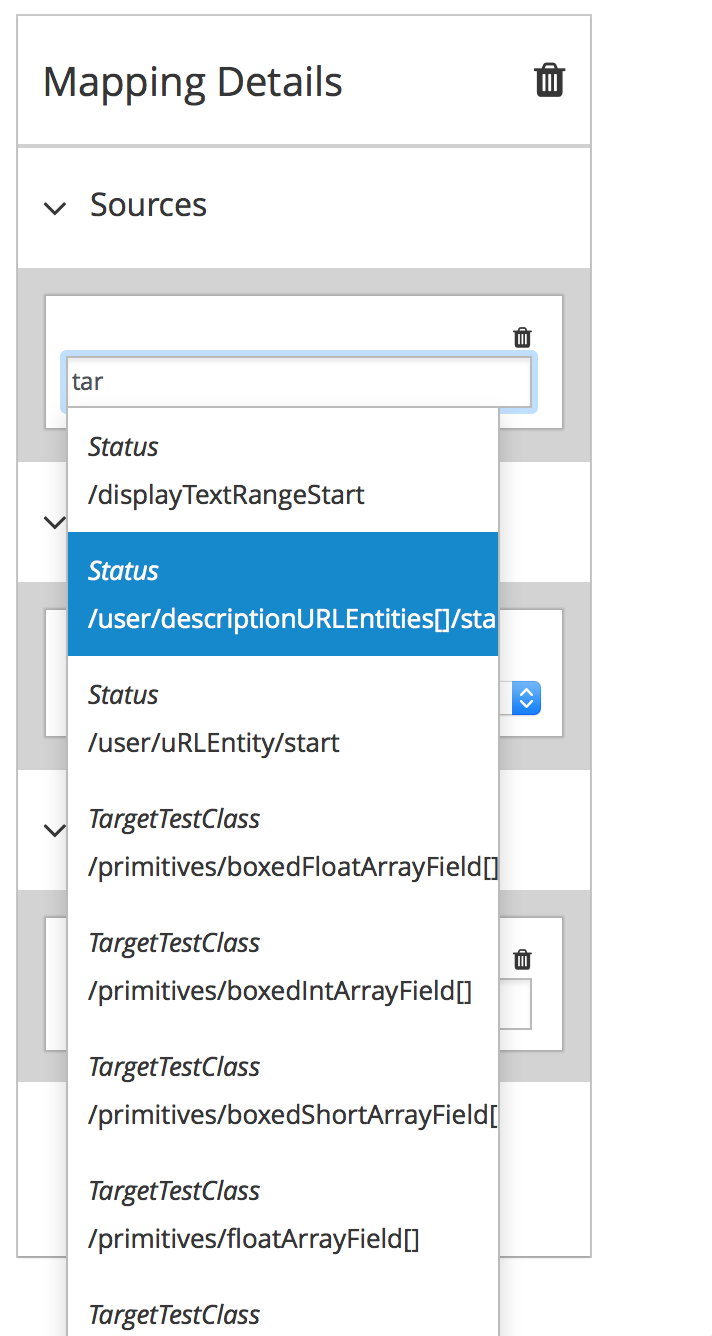Remove the source field via its trash icon
This screenshot has height=1336, width=712.
click(522, 337)
